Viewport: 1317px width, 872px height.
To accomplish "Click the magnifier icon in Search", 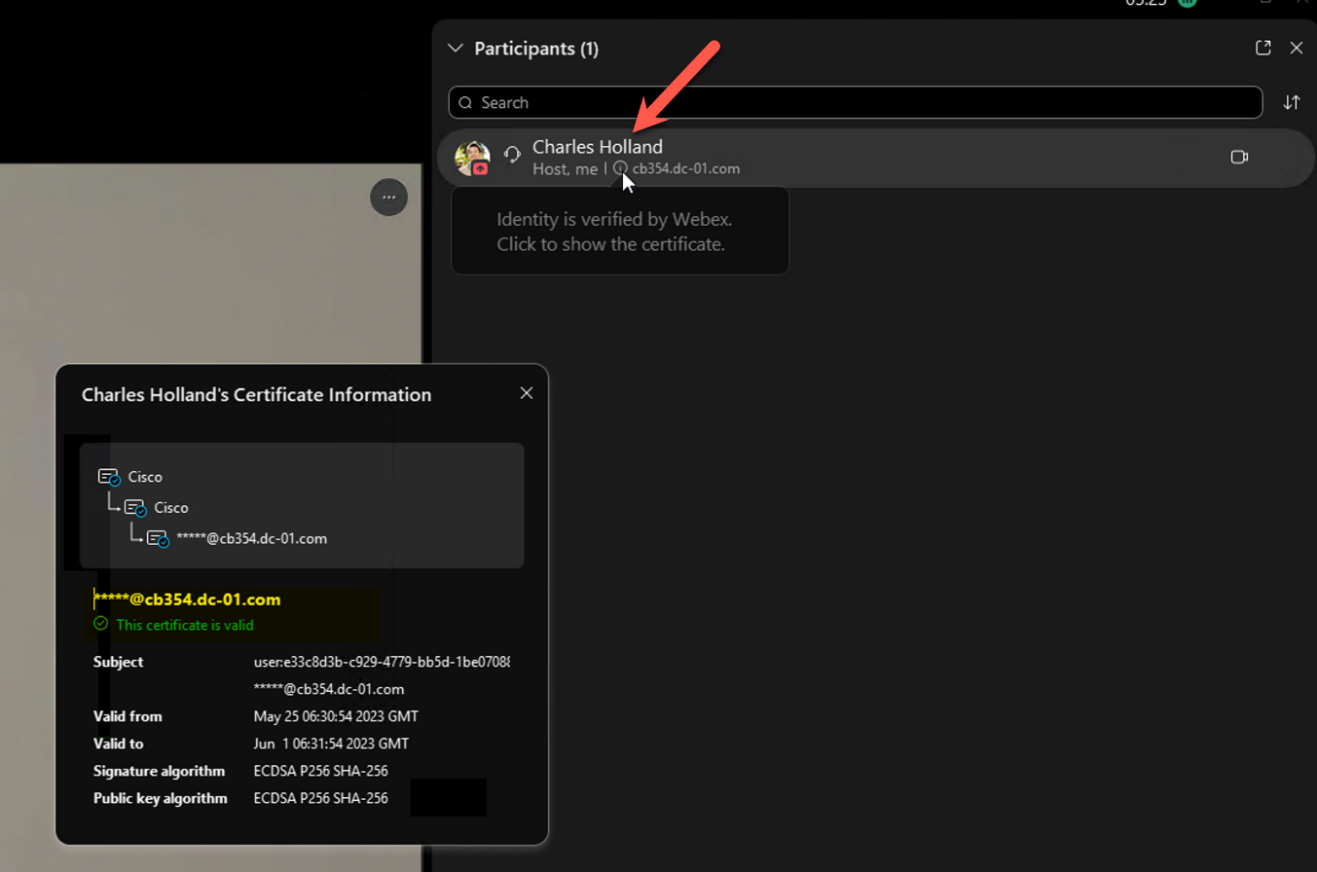I will [466, 103].
